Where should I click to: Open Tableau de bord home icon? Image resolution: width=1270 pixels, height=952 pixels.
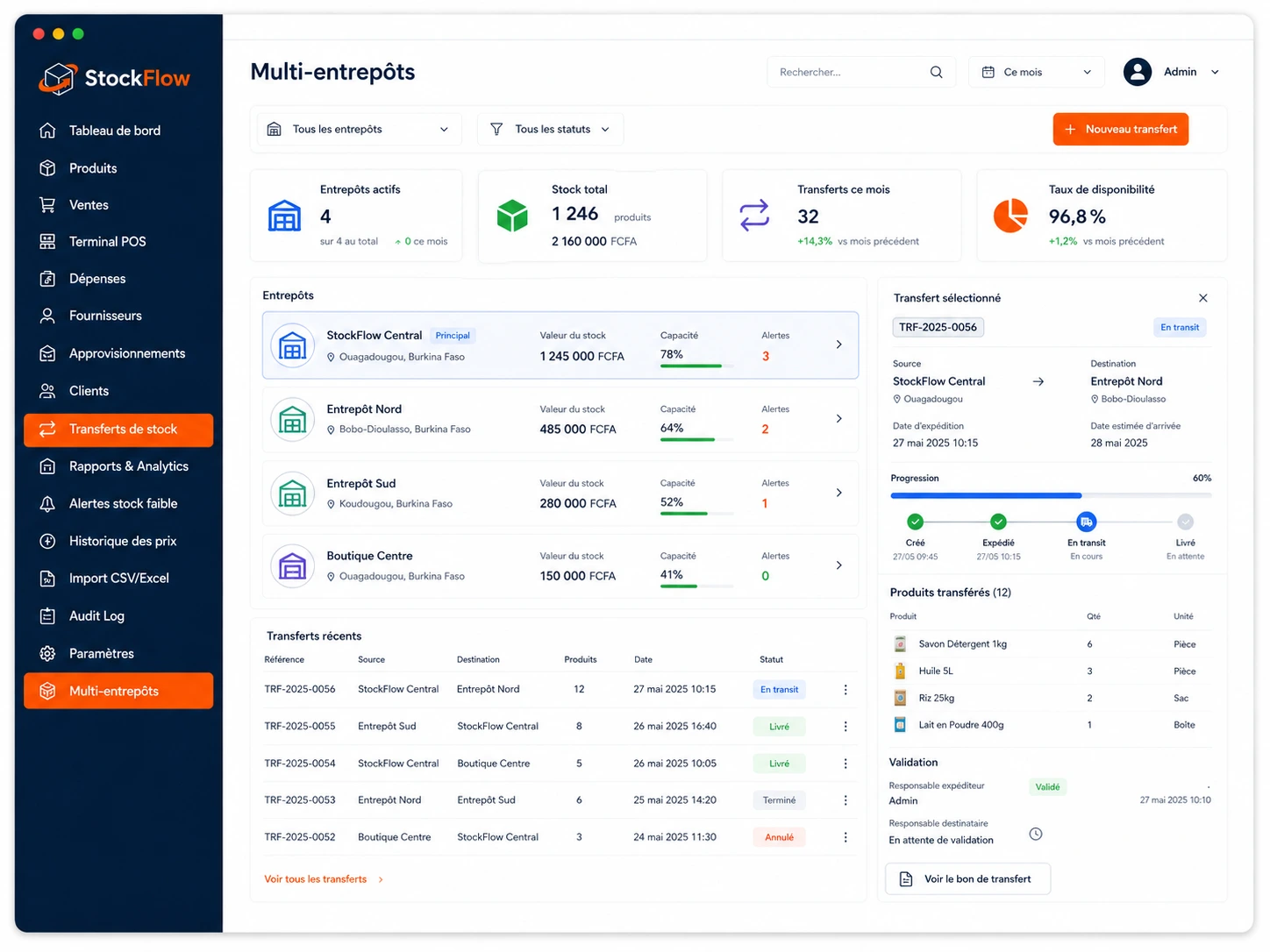[x=48, y=131]
